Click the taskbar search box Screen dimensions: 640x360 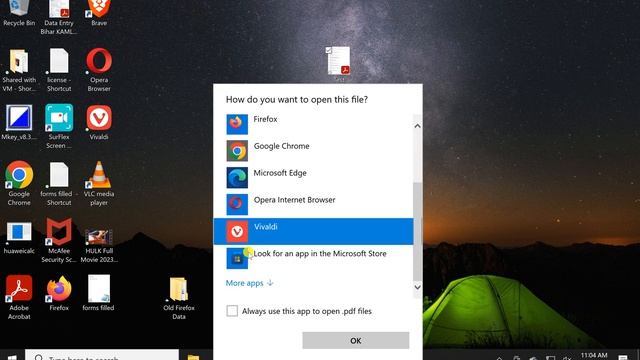pos(102,356)
